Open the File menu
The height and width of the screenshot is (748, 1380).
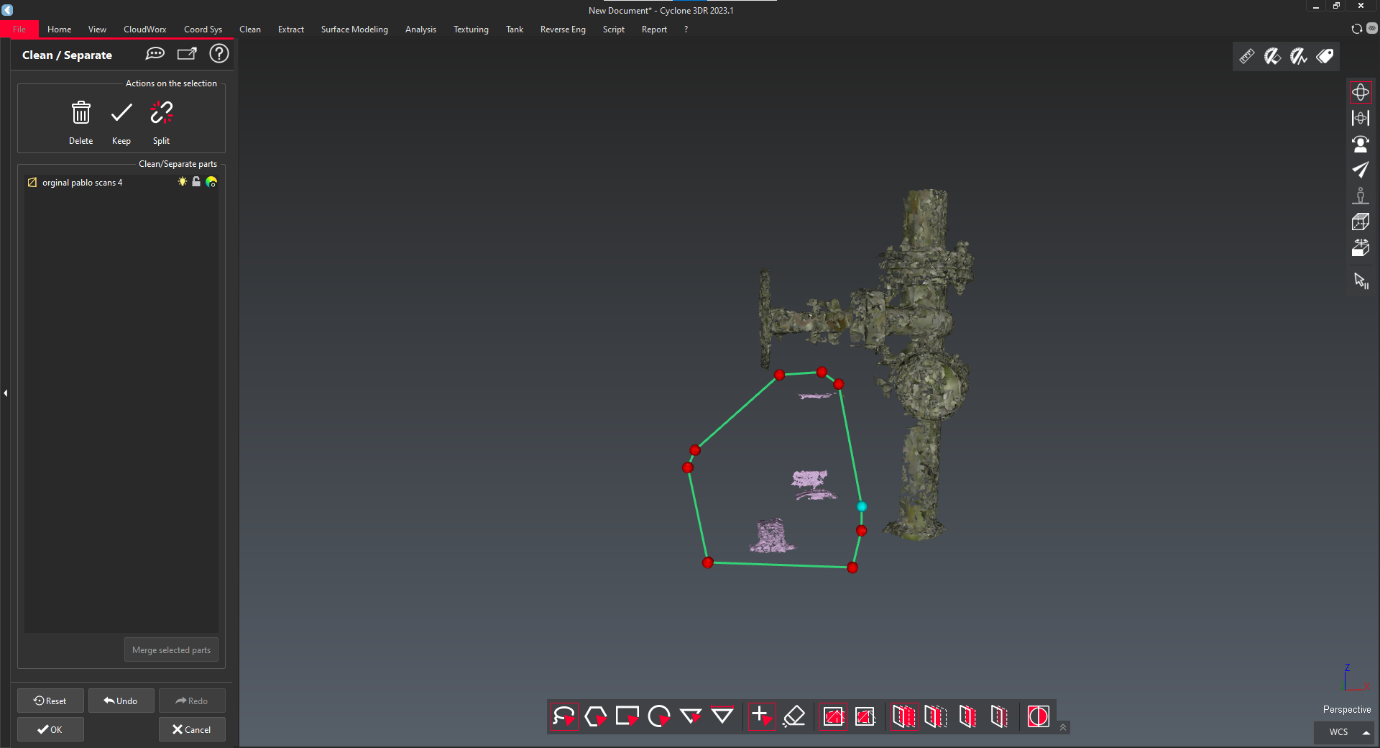tap(19, 29)
